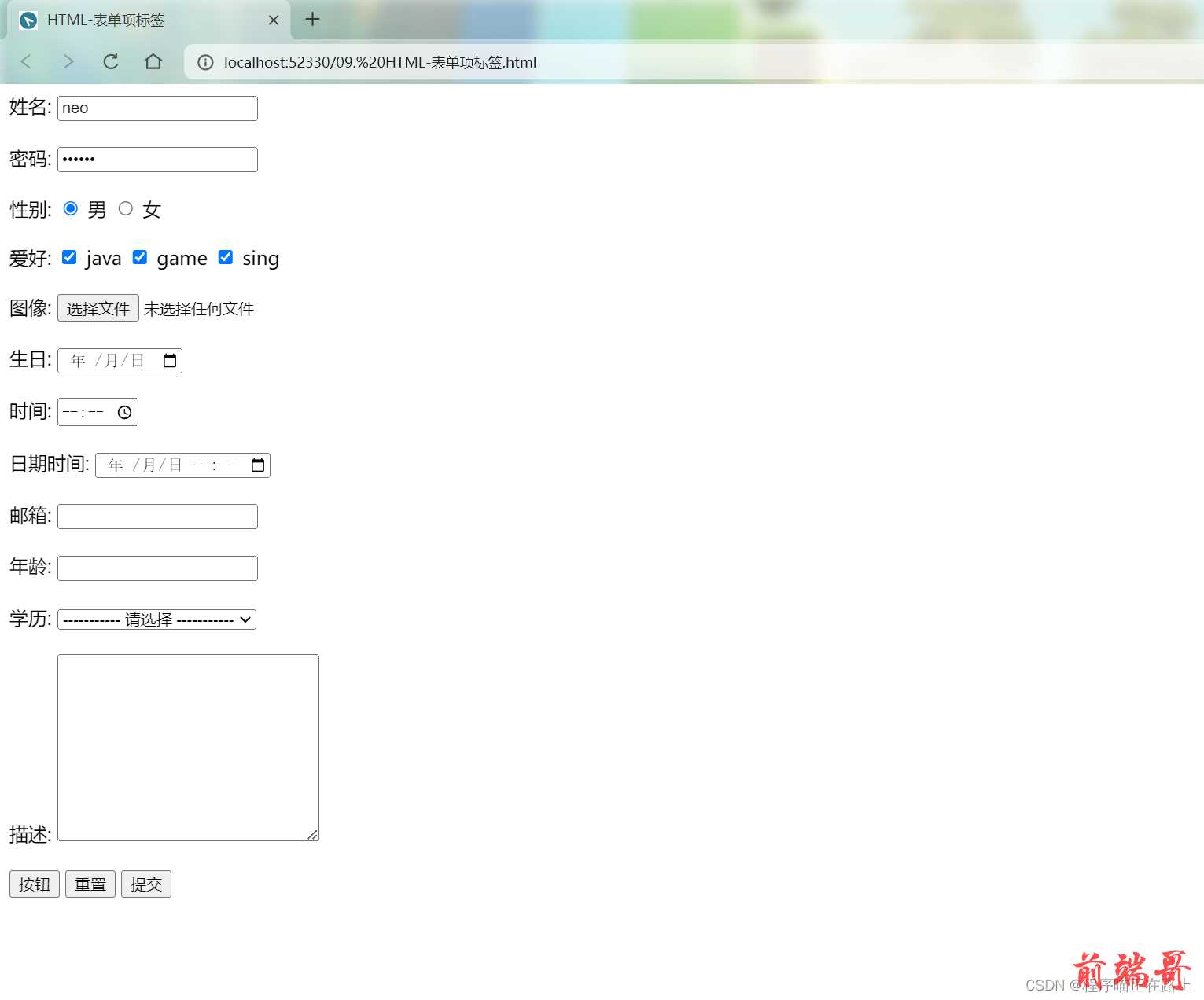Uncheck the game checkbox
This screenshot has height=1000, width=1204.
140,257
